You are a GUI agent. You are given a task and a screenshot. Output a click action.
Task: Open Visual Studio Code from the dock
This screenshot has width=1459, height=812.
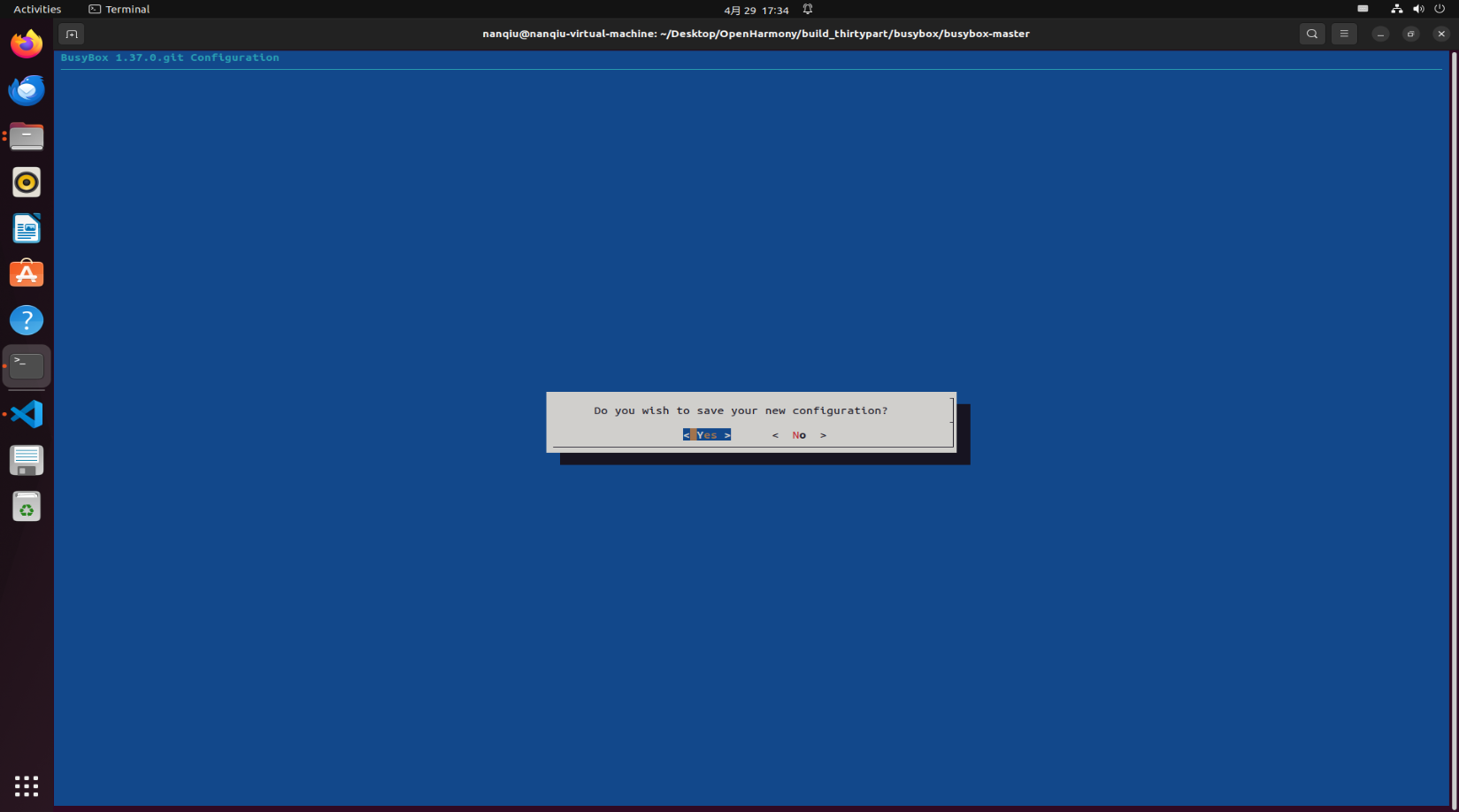(x=27, y=414)
